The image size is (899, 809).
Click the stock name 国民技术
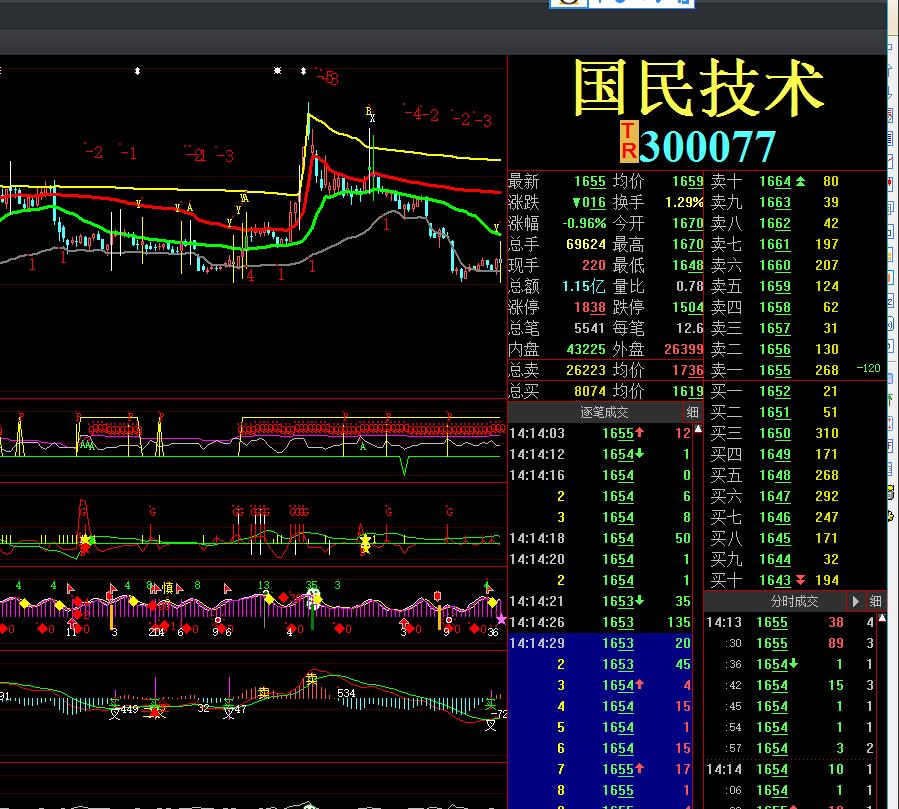pyautogui.click(x=698, y=88)
